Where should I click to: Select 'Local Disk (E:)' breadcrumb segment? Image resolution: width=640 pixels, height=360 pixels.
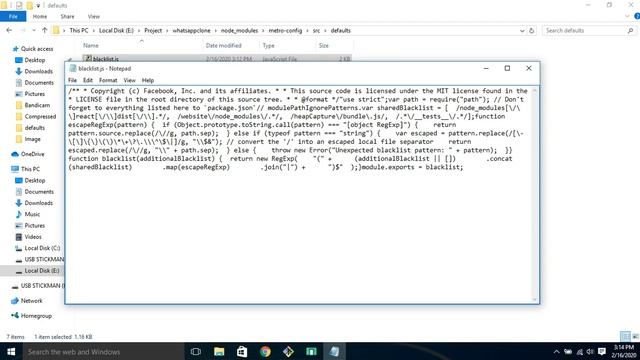tap(116, 31)
